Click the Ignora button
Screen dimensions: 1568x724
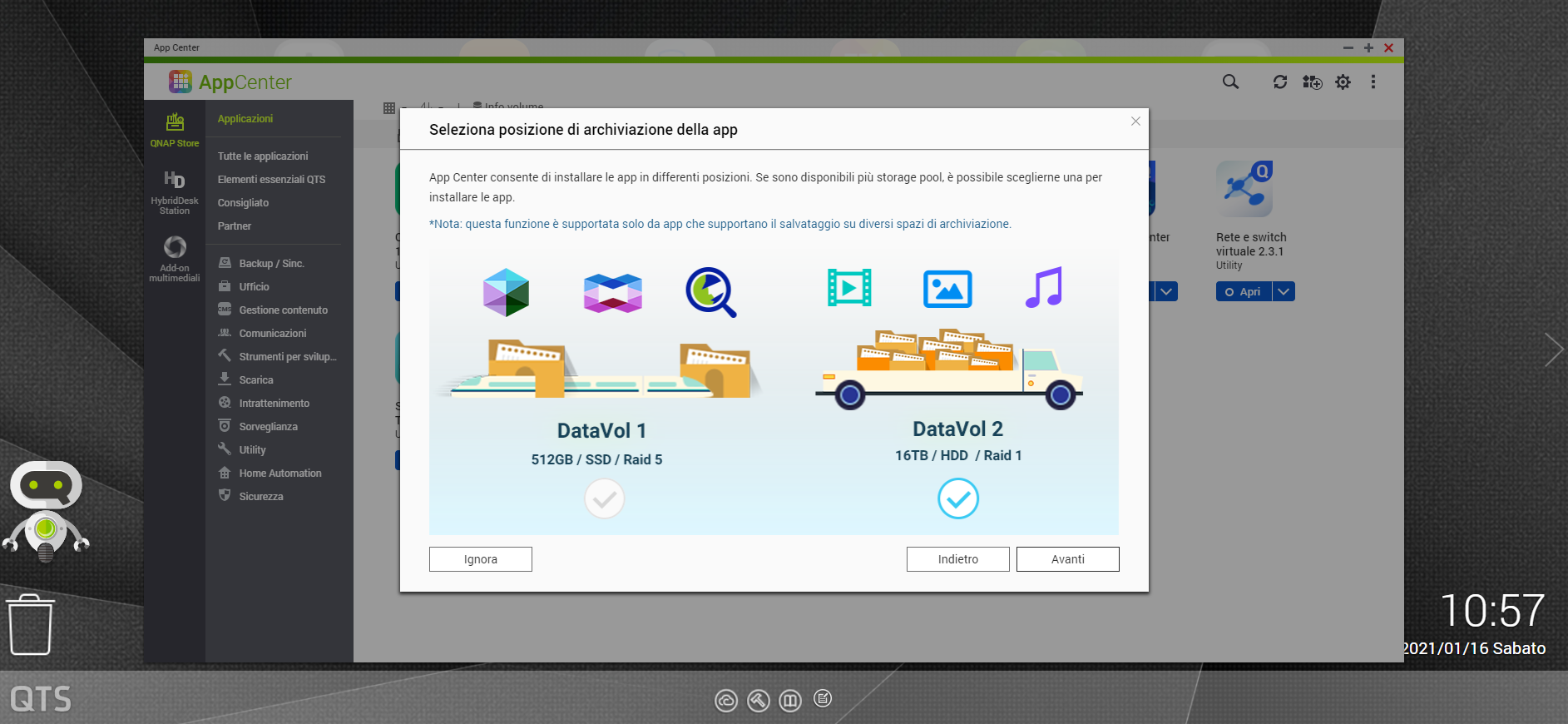pyautogui.click(x=481, y=559)
